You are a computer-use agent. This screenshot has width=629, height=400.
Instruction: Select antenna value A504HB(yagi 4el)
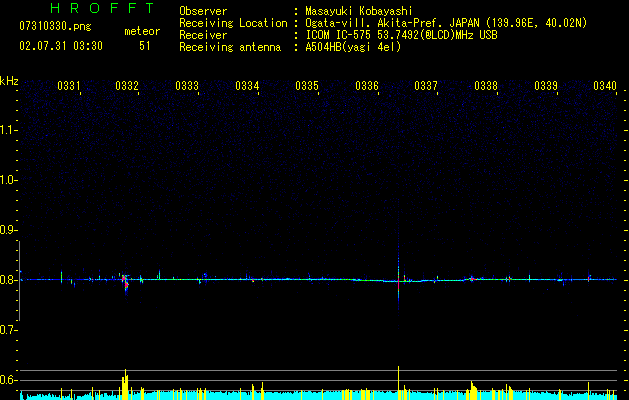(353, 47)
